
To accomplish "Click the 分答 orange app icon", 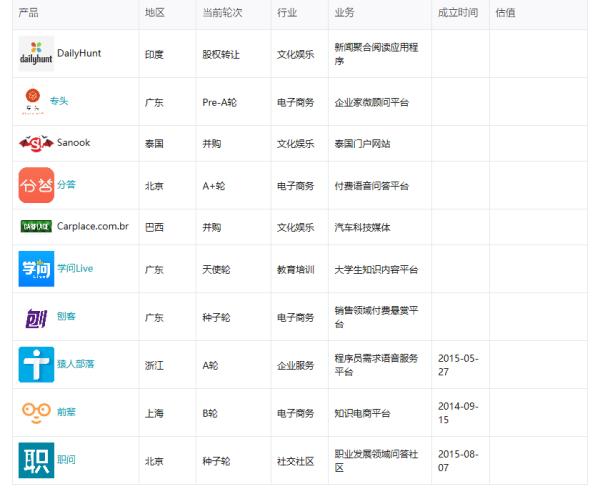I will (x=36, y=185).
